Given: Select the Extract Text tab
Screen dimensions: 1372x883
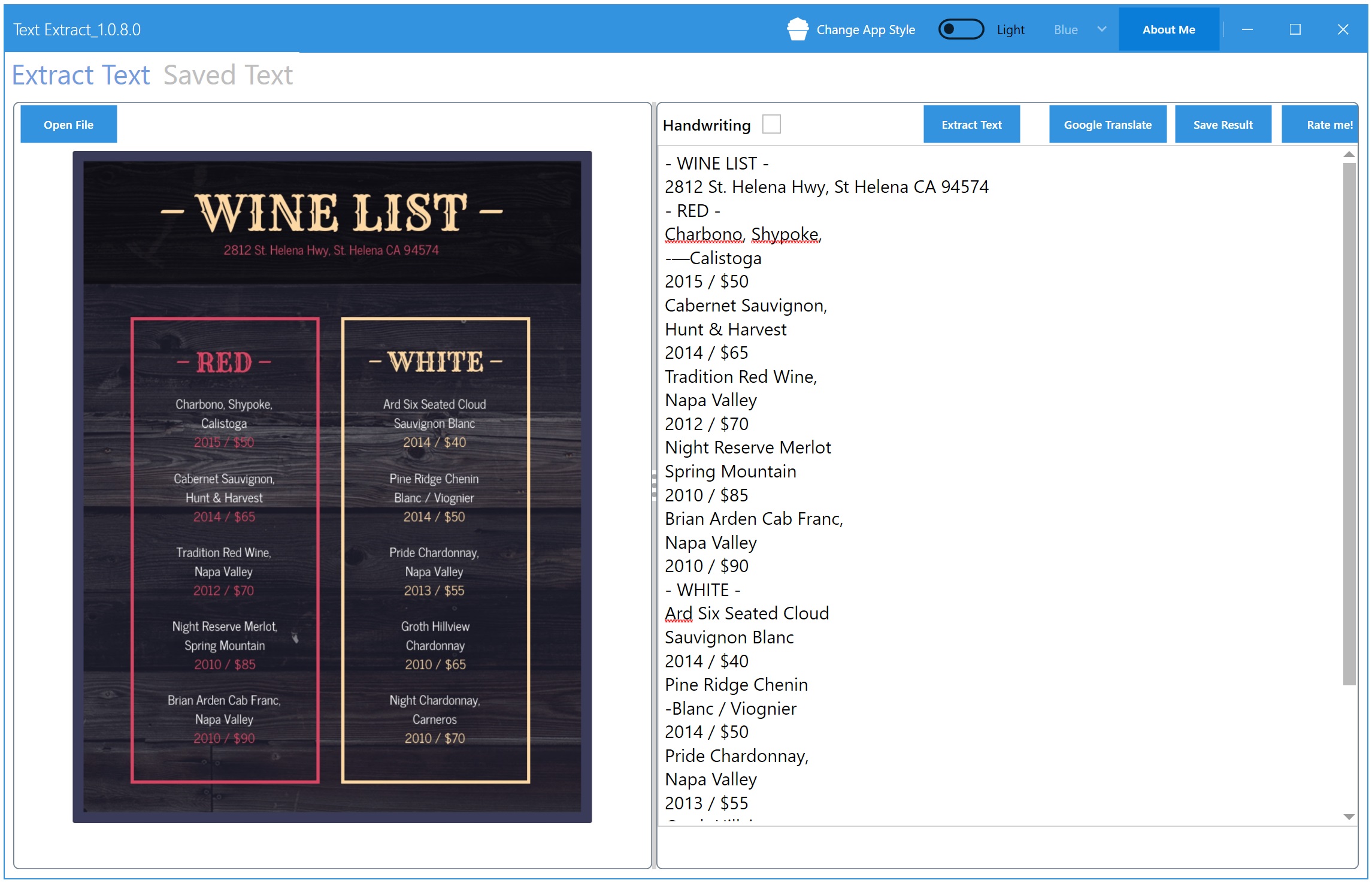Looking at the screenshot, I should (x=80, y=74).
